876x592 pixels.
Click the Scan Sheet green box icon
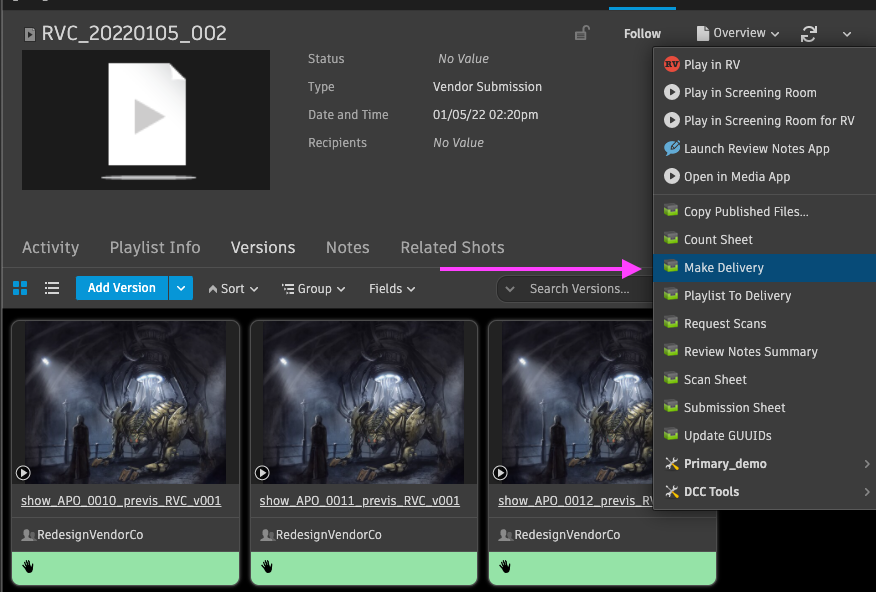(671, 379)
